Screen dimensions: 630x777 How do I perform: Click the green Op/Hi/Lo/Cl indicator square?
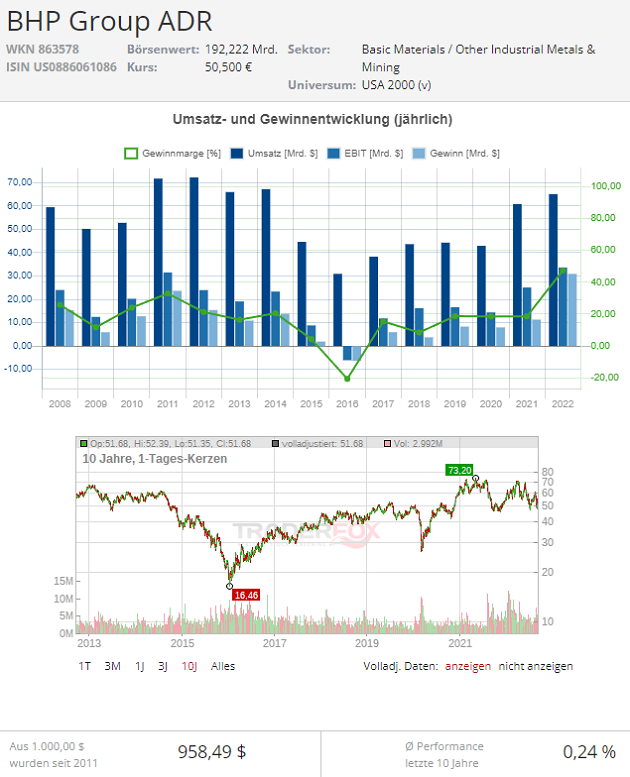pos(84,444)
